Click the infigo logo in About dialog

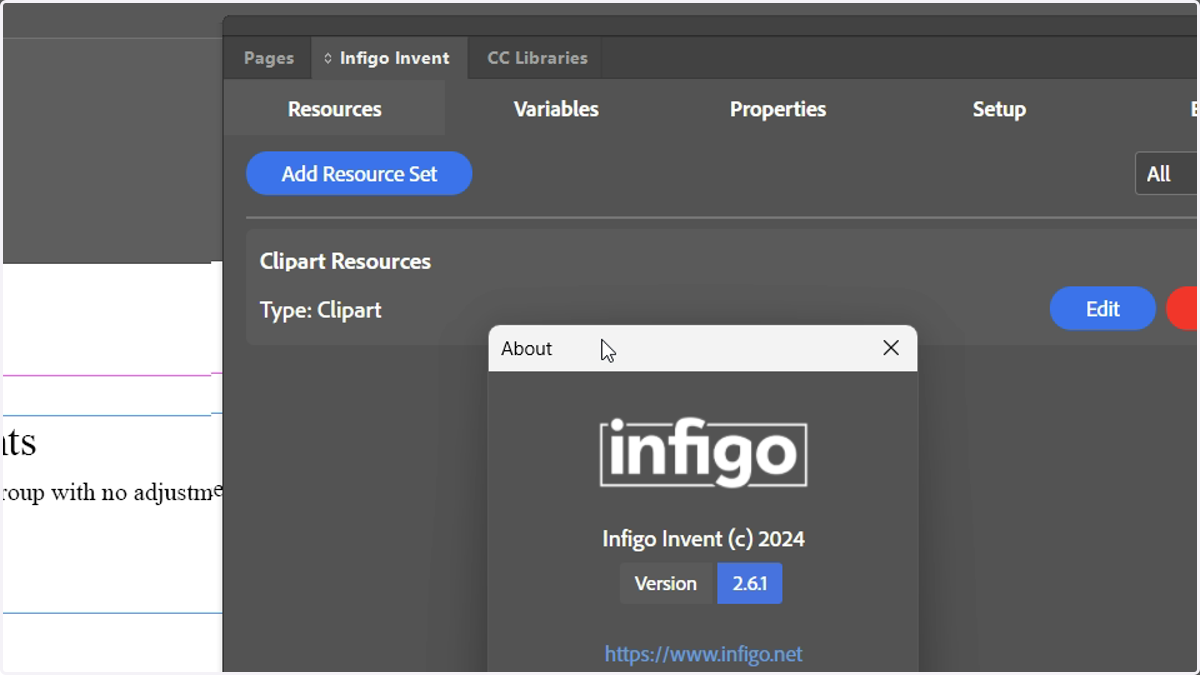pyautogui.click(x=703, y=453)
